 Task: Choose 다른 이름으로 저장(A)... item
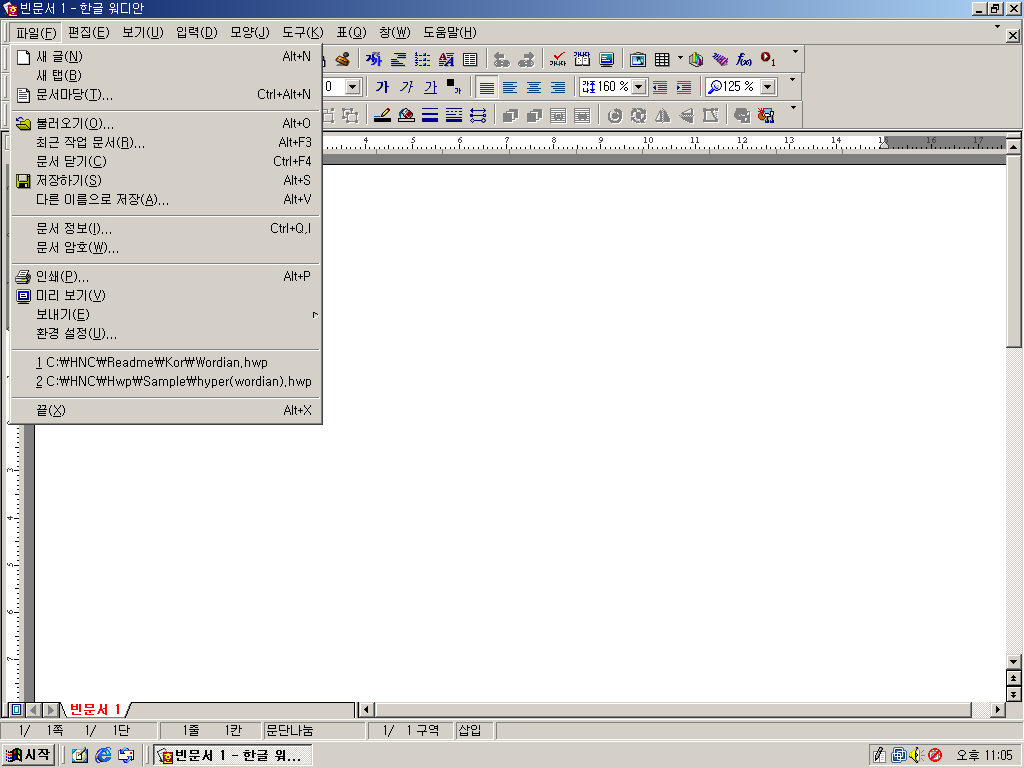(x=165, y=200)
